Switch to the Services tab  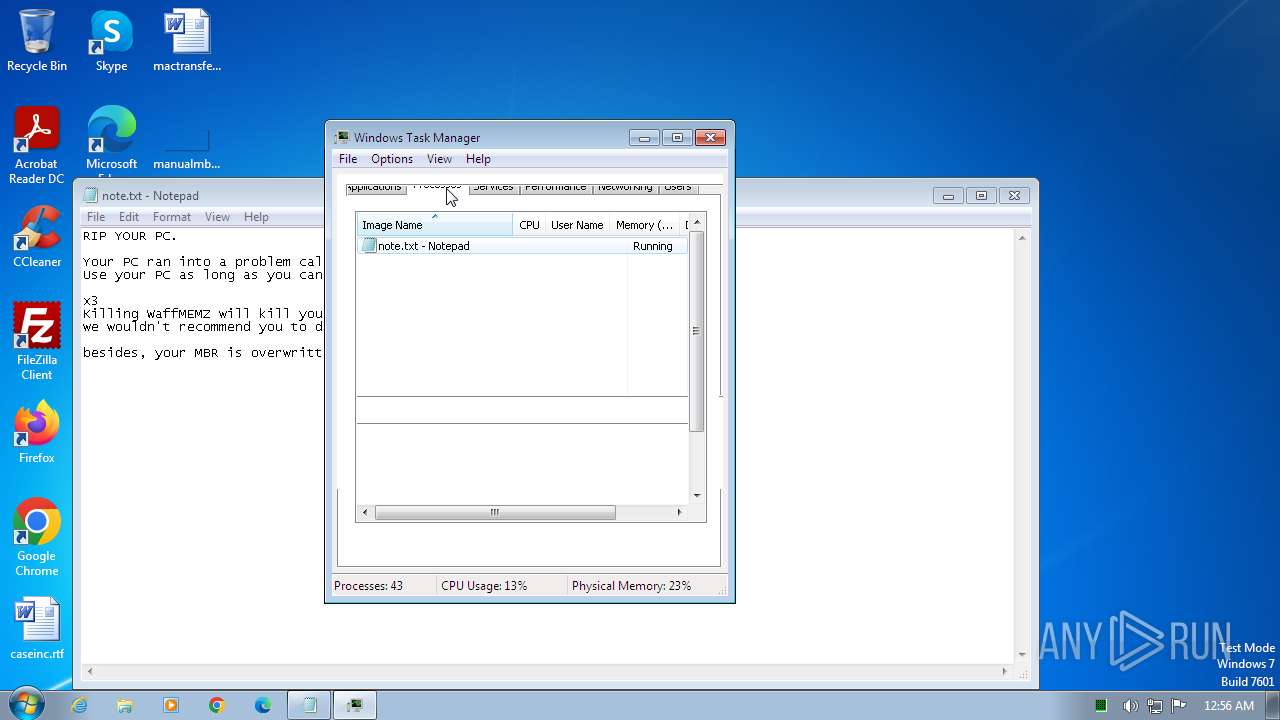click(x=493, y=187)
